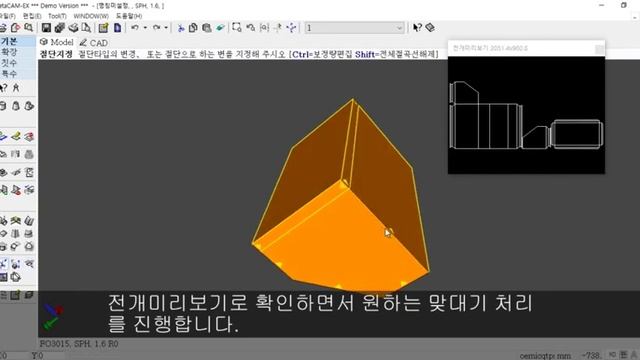Click the blue new document icon
Image resolution: width=640 pixels, height=360 pixels.
117,28
